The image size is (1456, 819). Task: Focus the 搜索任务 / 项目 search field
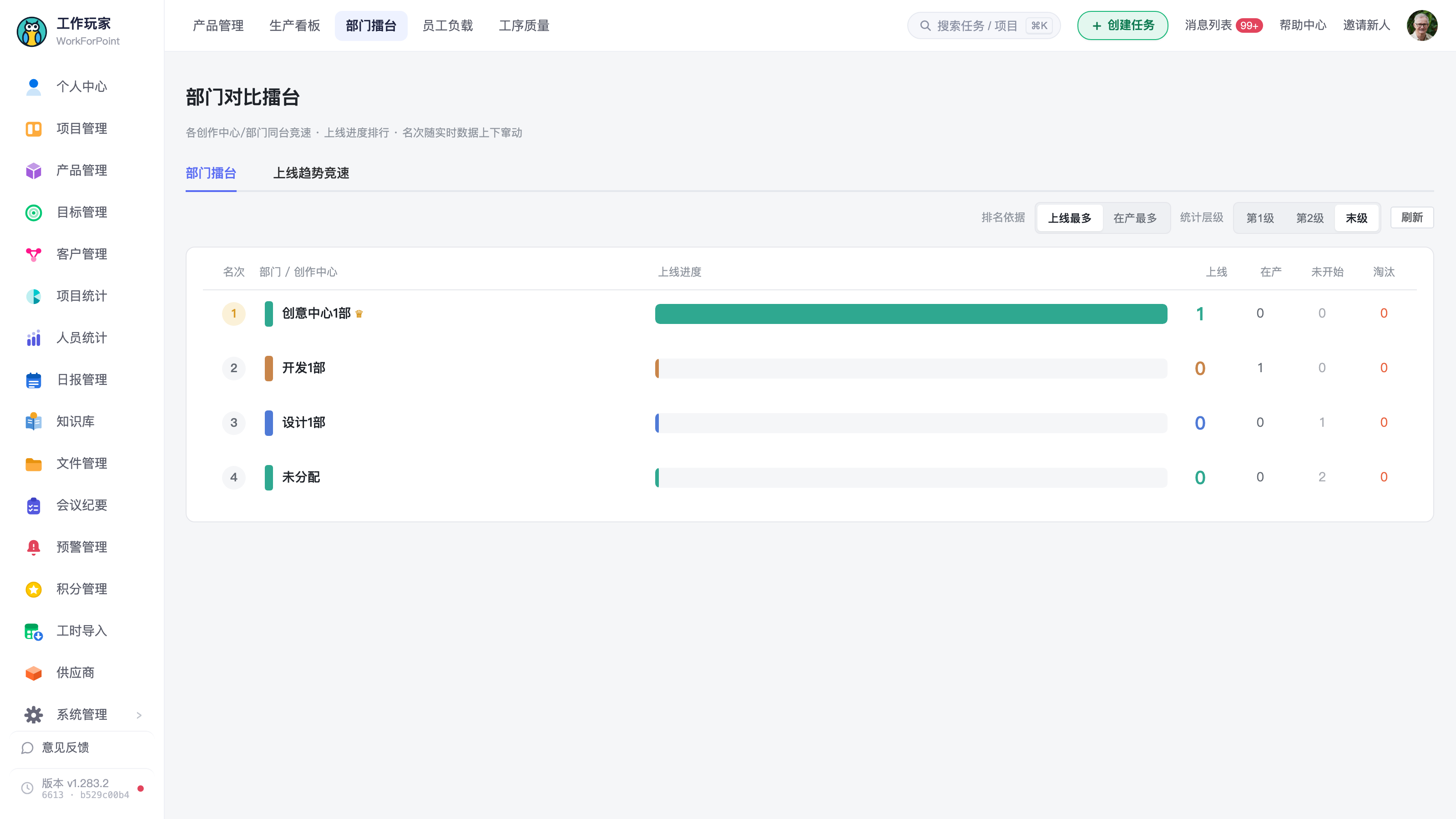tap(983, 25)
